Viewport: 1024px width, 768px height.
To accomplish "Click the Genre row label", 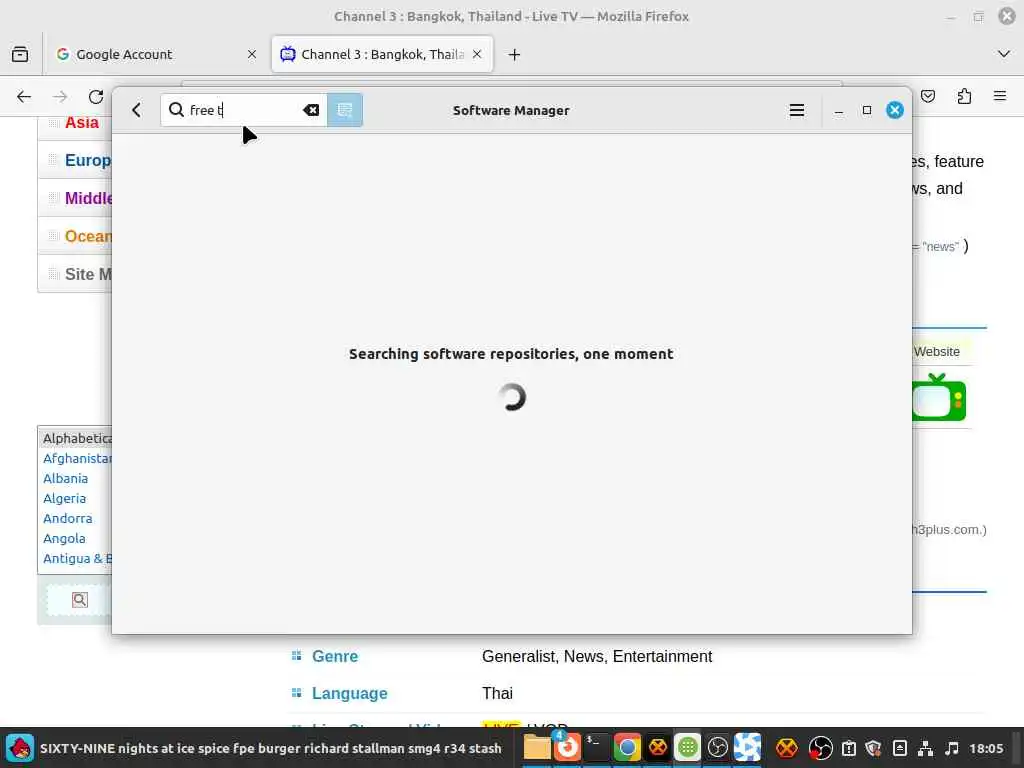I will pyautogui.click(x=335, y=656).
